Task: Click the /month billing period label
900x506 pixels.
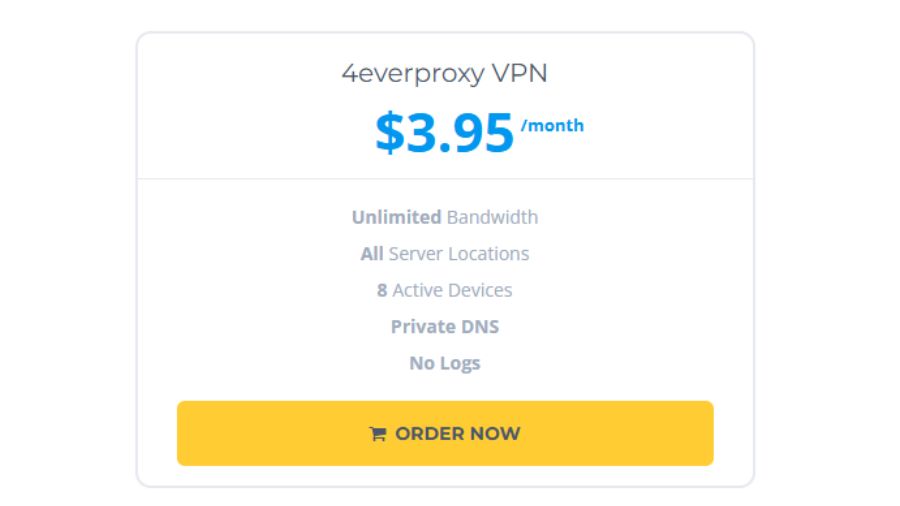Action: pyautogui.click(x=552, y=126)
